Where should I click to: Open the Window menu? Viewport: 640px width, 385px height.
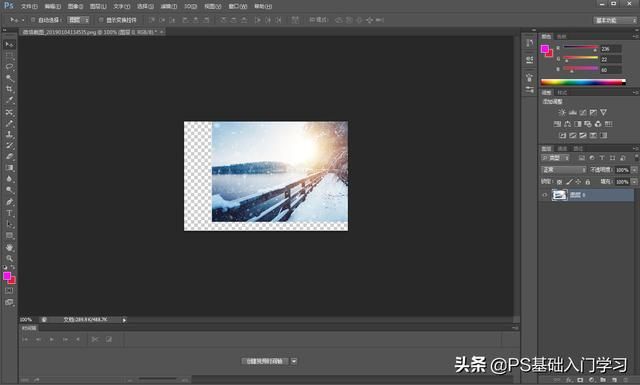coord(238,7)
